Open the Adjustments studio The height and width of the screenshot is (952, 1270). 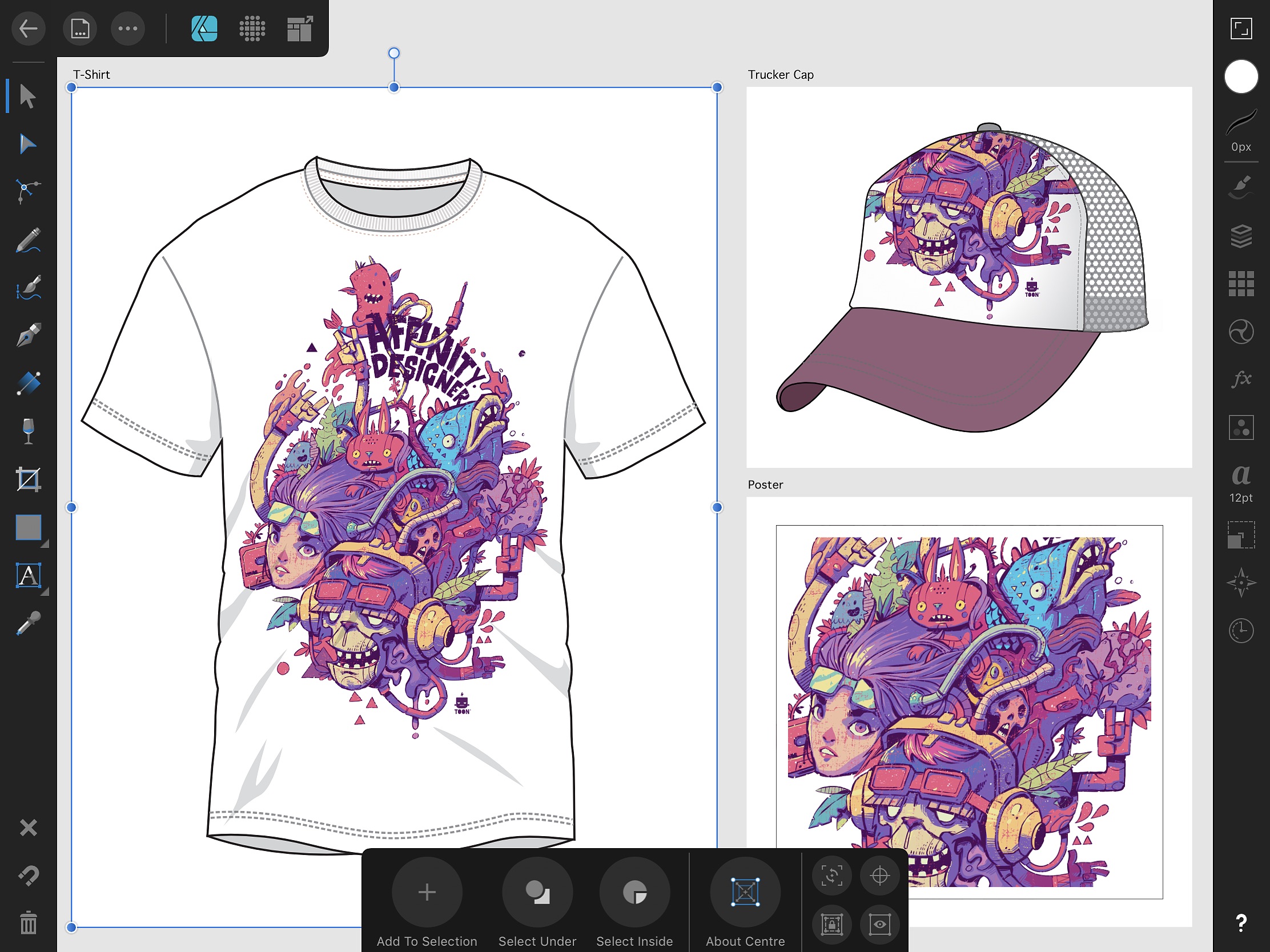[1241, 332]
